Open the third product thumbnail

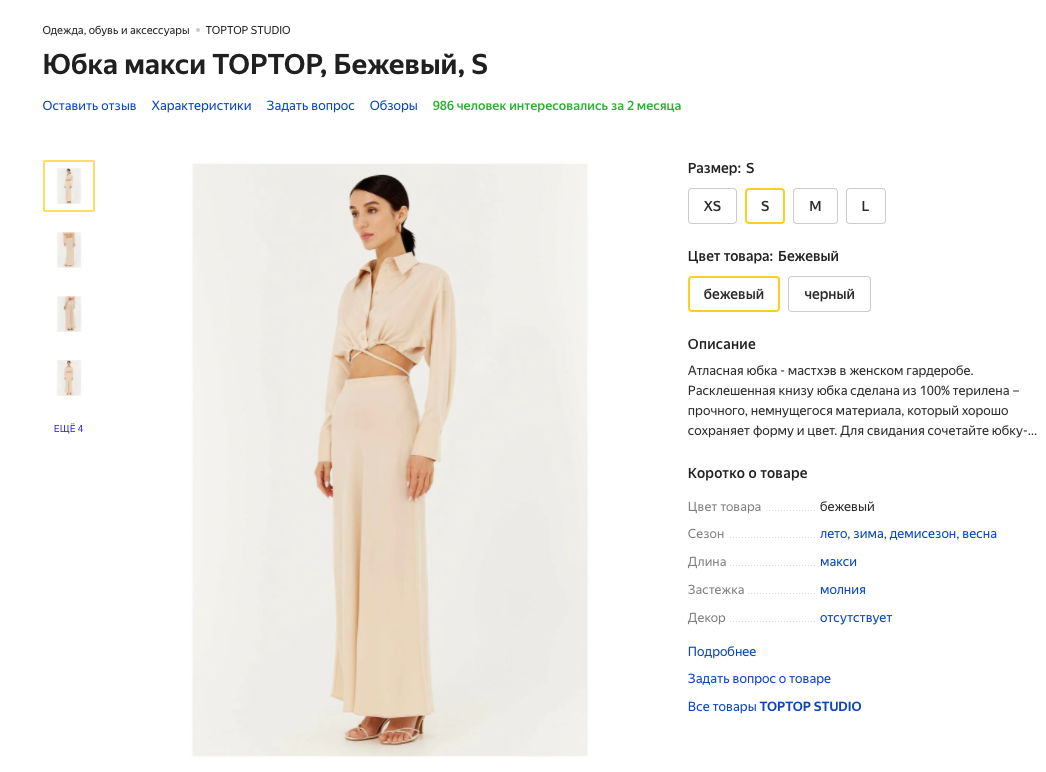point(69,314)
